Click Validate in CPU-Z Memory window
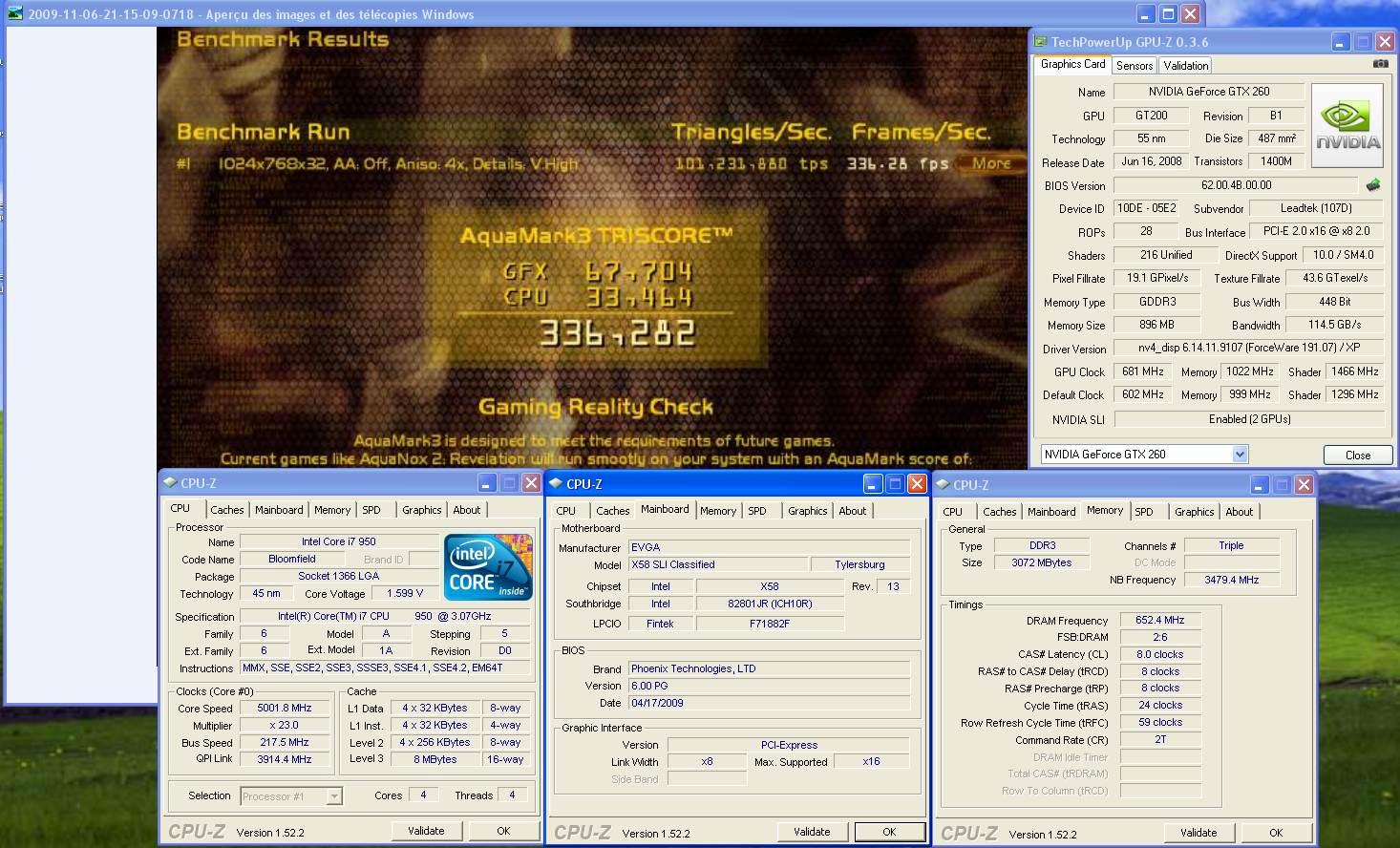The image size is (1400, 848). [x=1198, y=833]
